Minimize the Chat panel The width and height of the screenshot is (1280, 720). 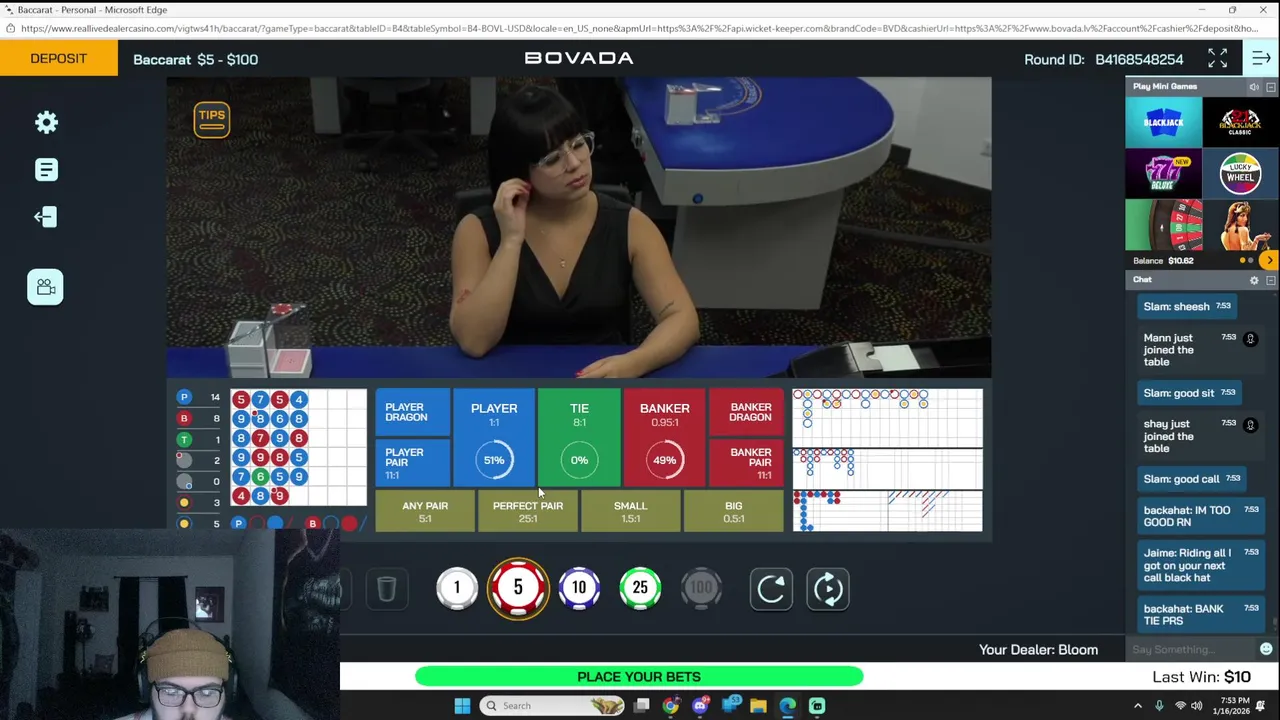click(x=1271, y=280)
